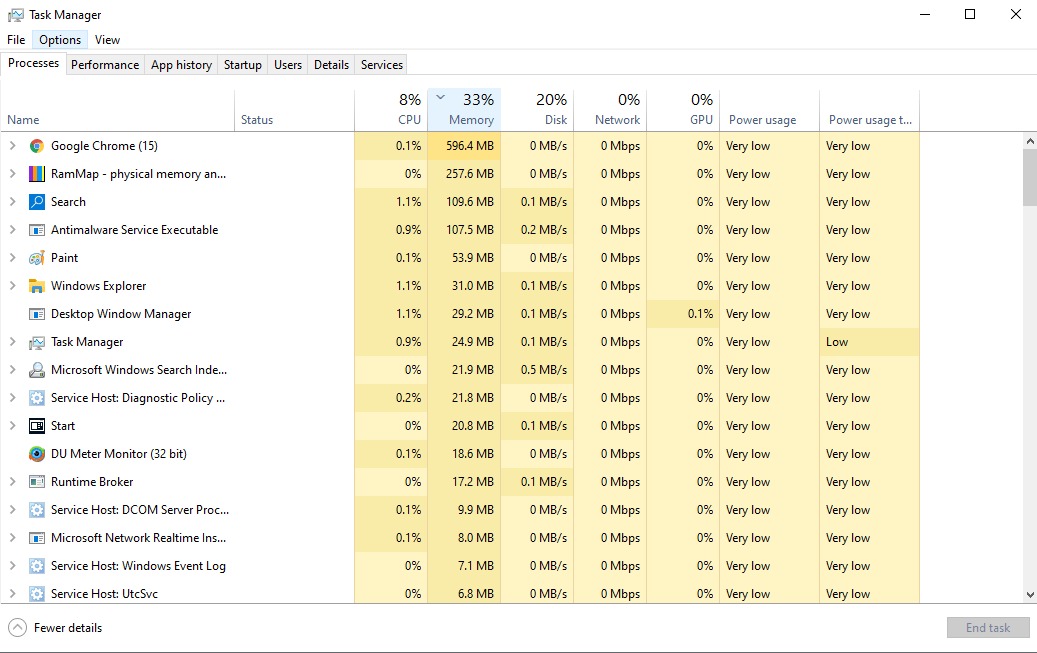
Task: Expand the RamMap process group
Action: (13, 174)
